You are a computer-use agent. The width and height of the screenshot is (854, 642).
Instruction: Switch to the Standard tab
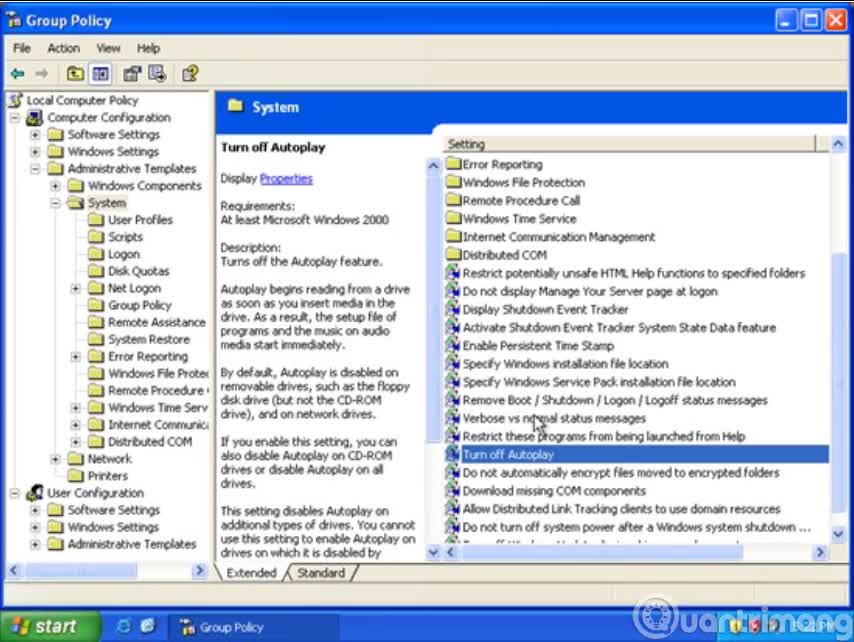coord(321,573)
